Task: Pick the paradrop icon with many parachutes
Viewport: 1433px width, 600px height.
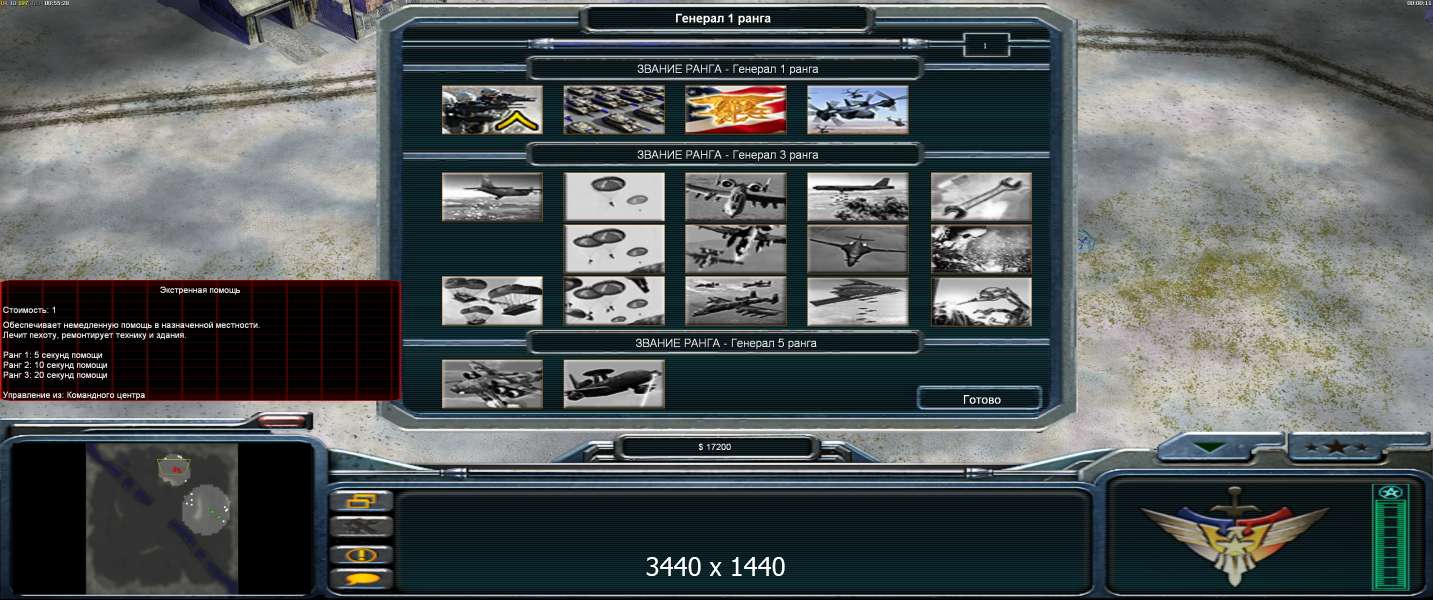Action: pos(614,301)
